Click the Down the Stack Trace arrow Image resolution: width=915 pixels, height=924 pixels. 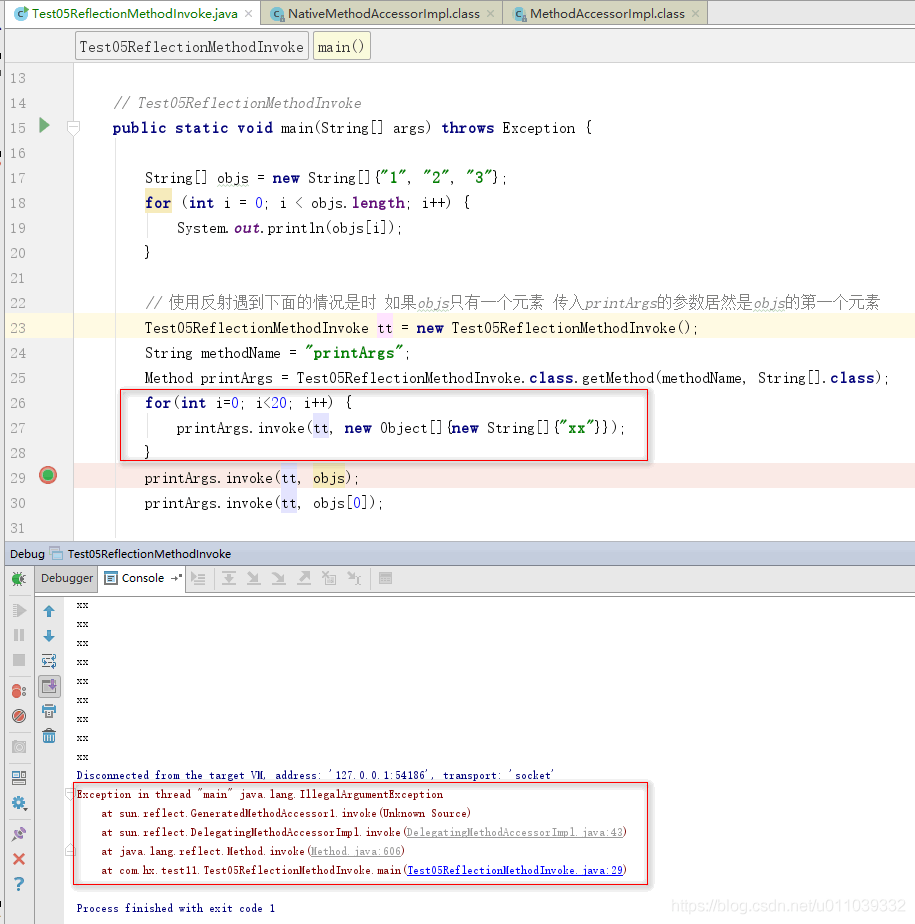coord(49,636)
